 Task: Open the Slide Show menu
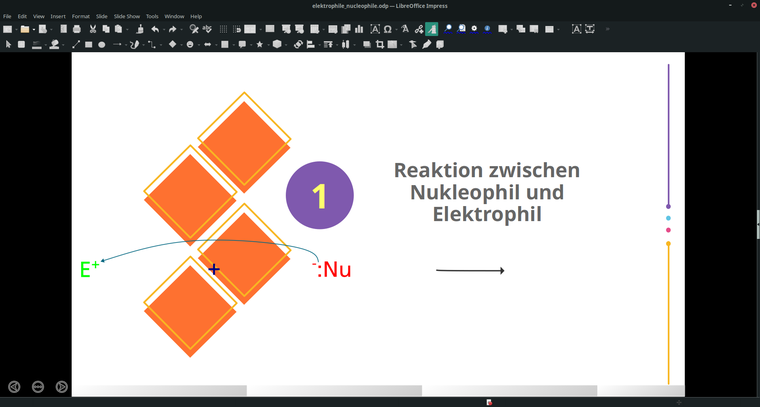click(127, 16)
